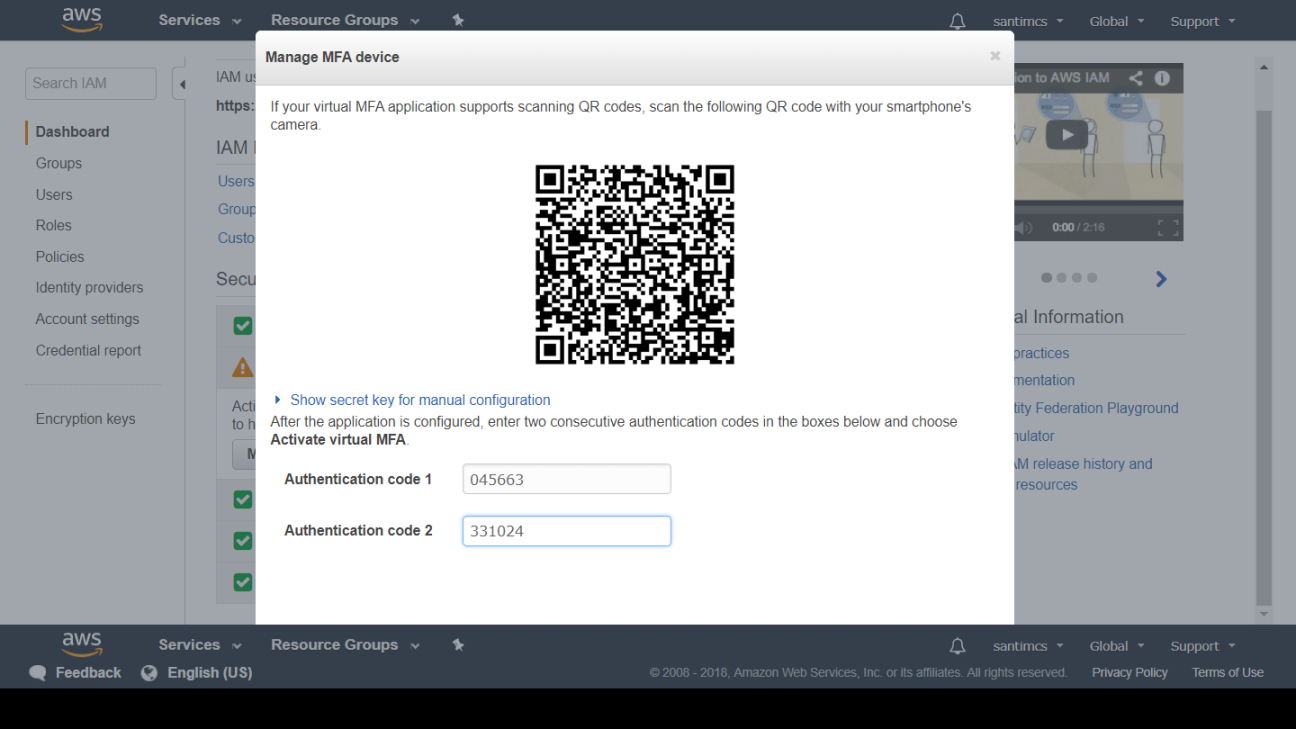Open Credential report in sidebar
This screenshot has height=729, width=1296.
pyautogui.click(x=88, y=351)
